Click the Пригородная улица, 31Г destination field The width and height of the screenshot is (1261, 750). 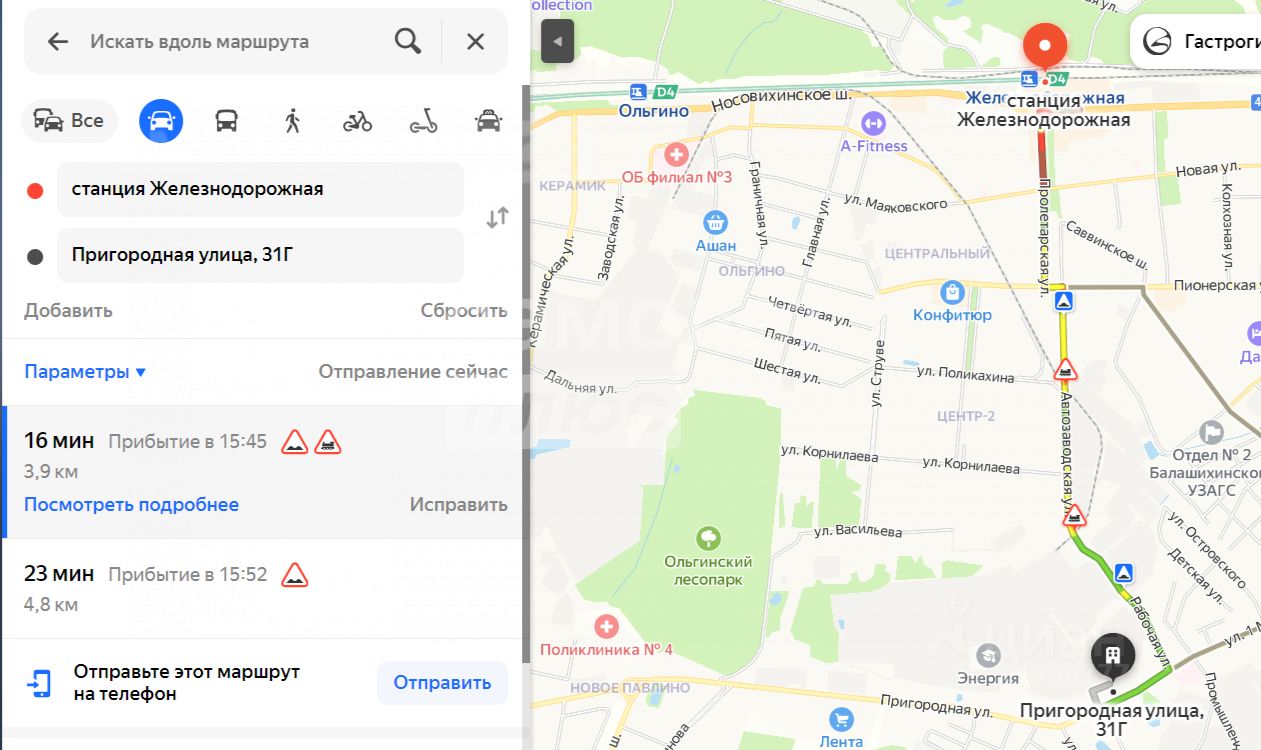click(260, 255)
